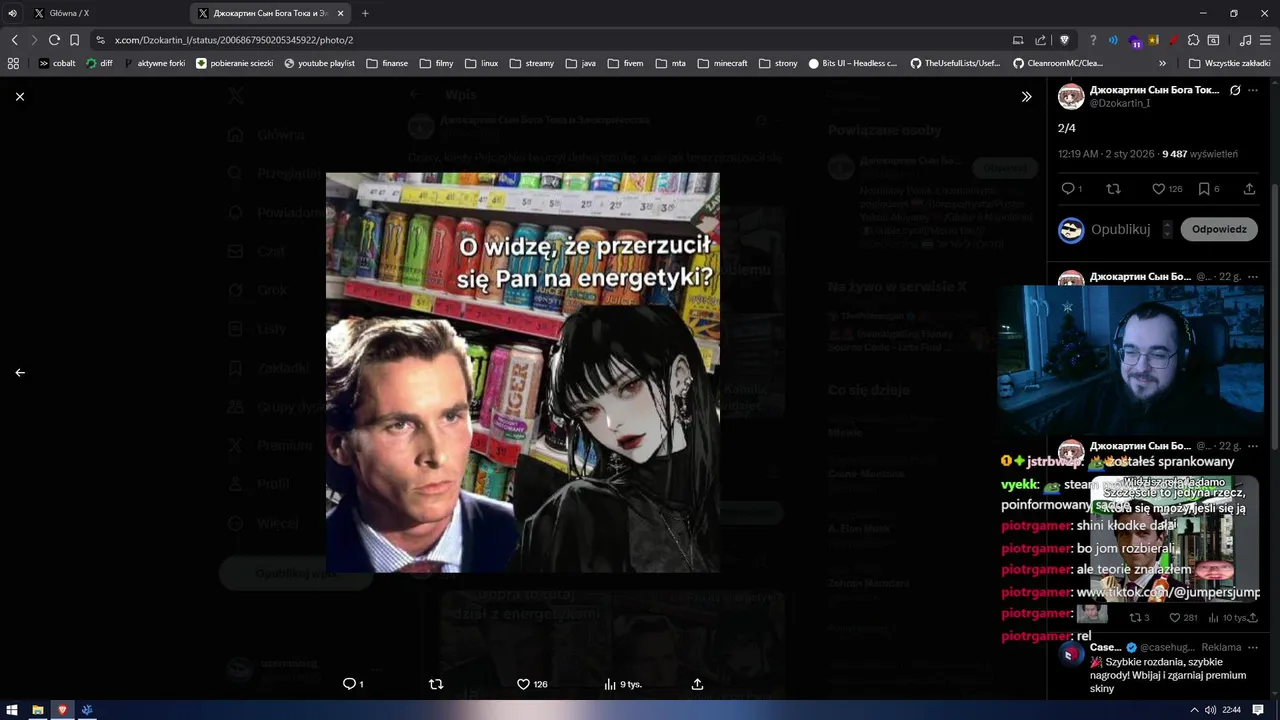Open the Bits UI – Headless bookmark

[853, 63]
